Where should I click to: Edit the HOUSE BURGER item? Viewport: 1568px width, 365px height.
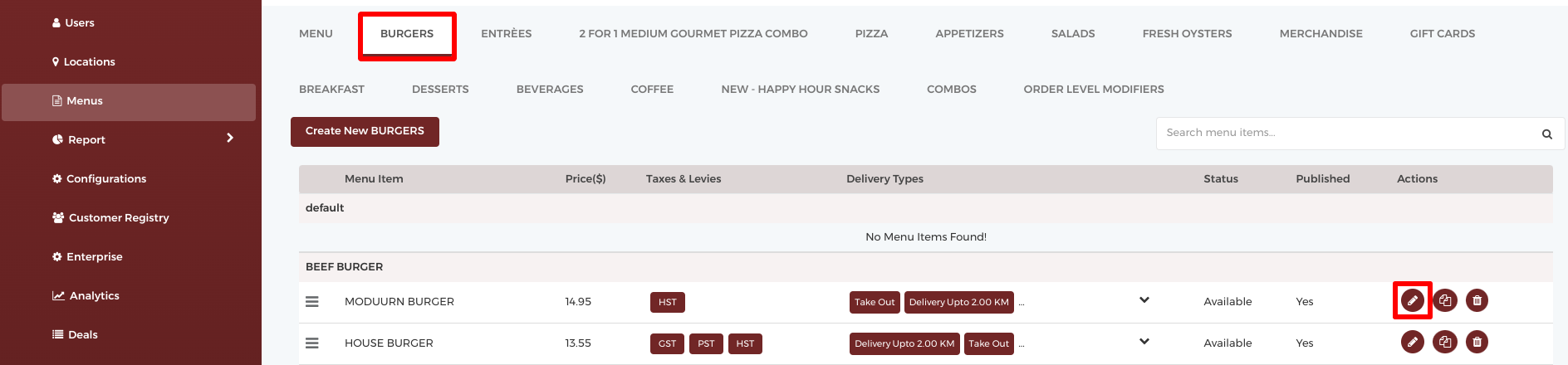point(1412,342)
